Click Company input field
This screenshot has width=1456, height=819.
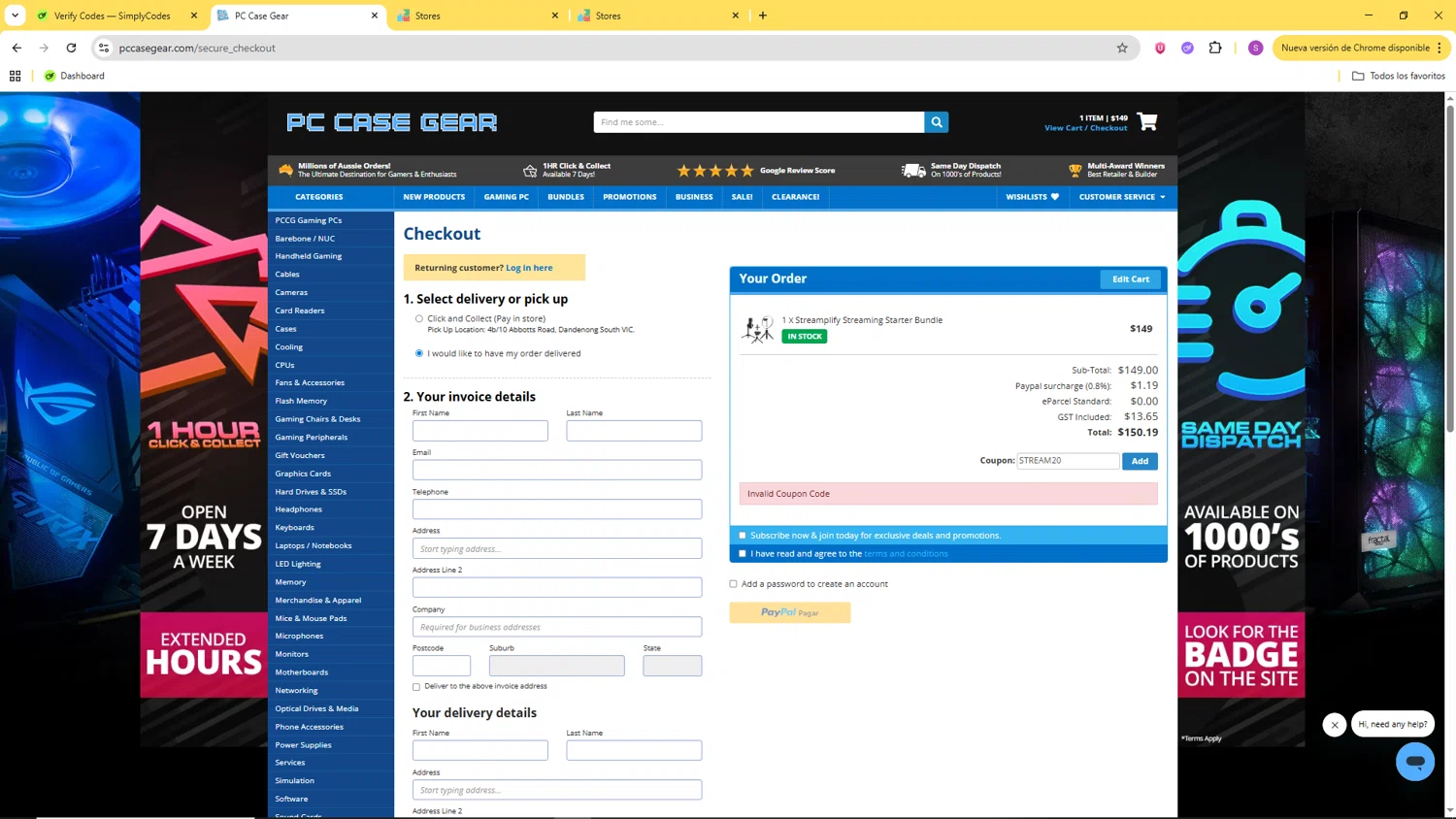click(x=557, y=627)
